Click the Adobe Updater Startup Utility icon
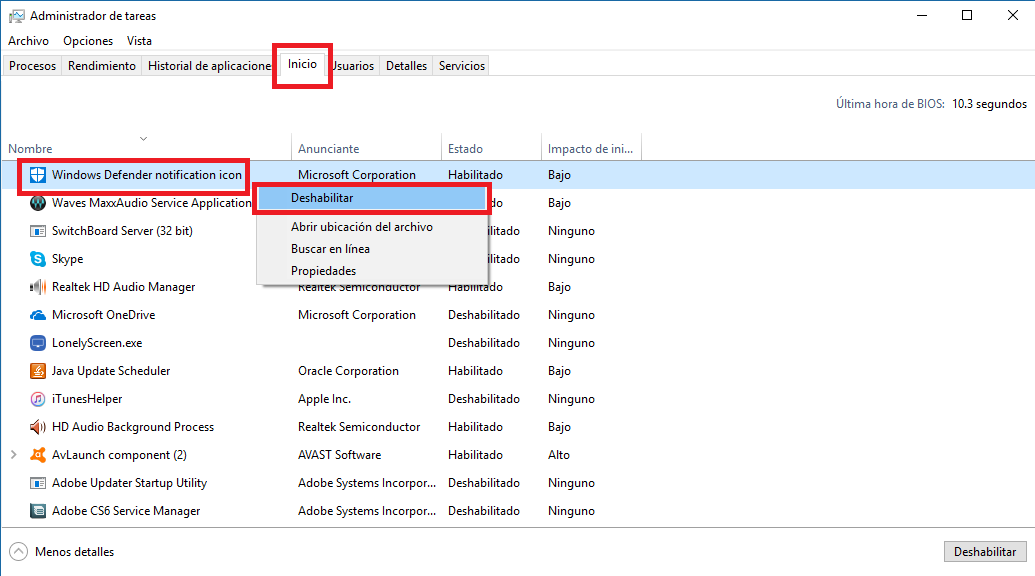This screenshot has height=576, width=1035. click(38, 483)
